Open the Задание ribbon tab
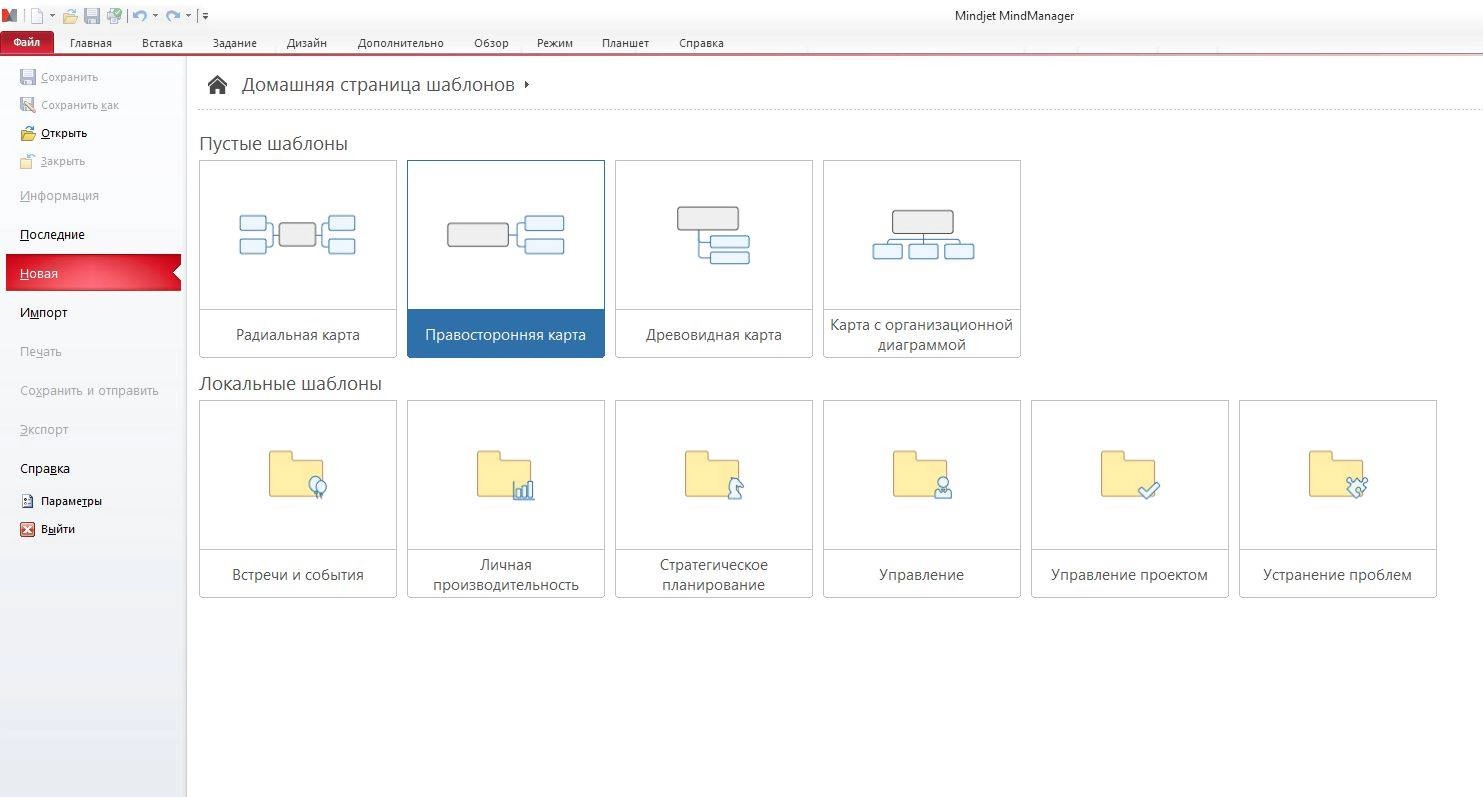The image size is (1483, 797). [235, 43]
